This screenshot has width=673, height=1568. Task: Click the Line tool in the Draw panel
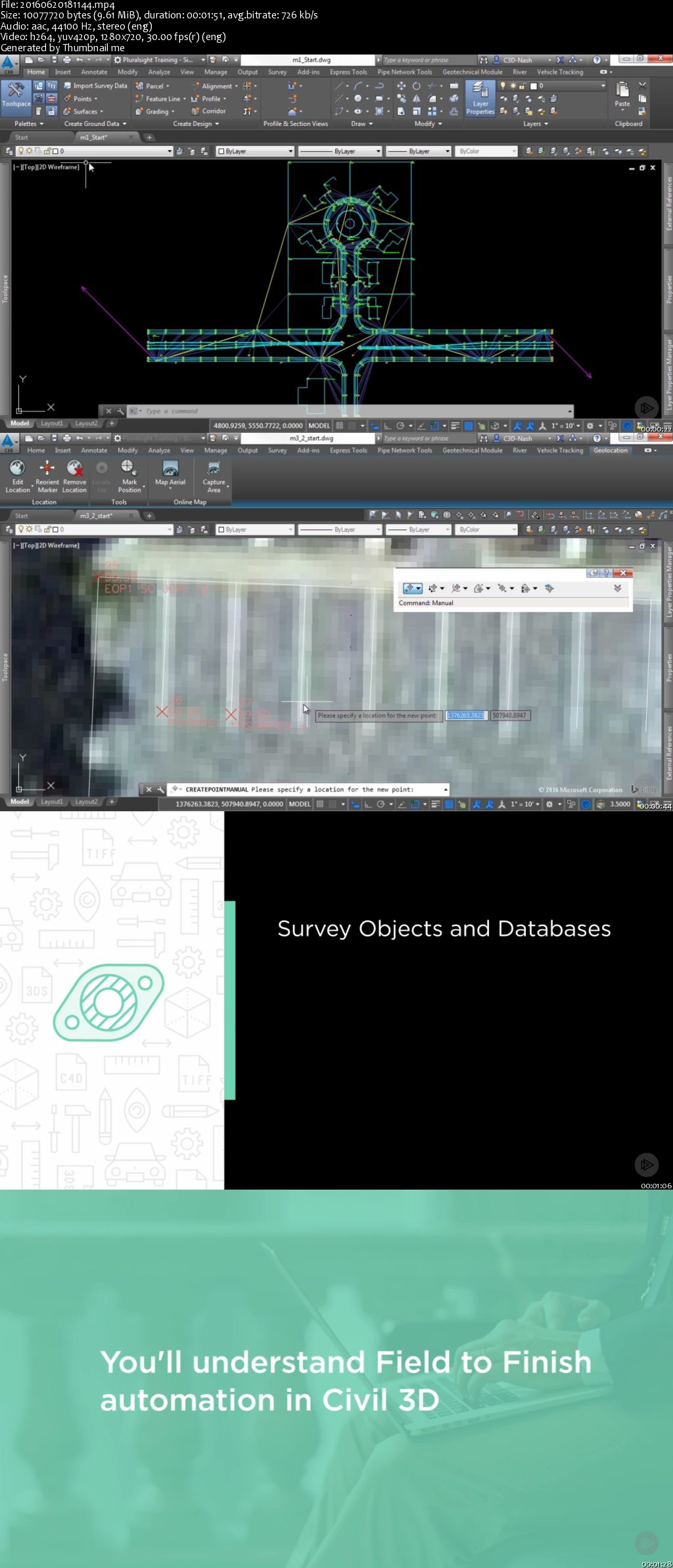click(x=338, y=86)
